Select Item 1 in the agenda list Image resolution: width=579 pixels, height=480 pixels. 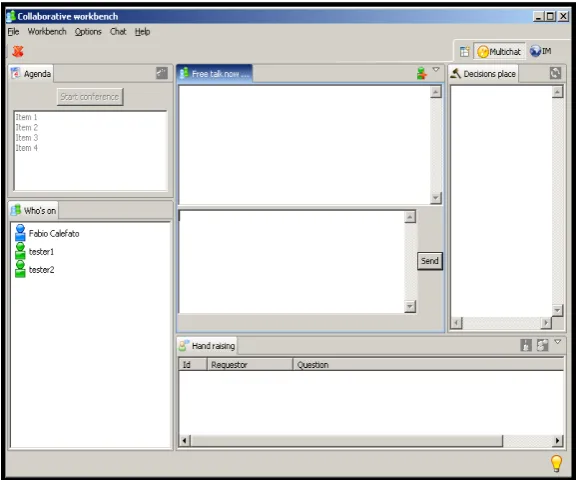point(26,117)
